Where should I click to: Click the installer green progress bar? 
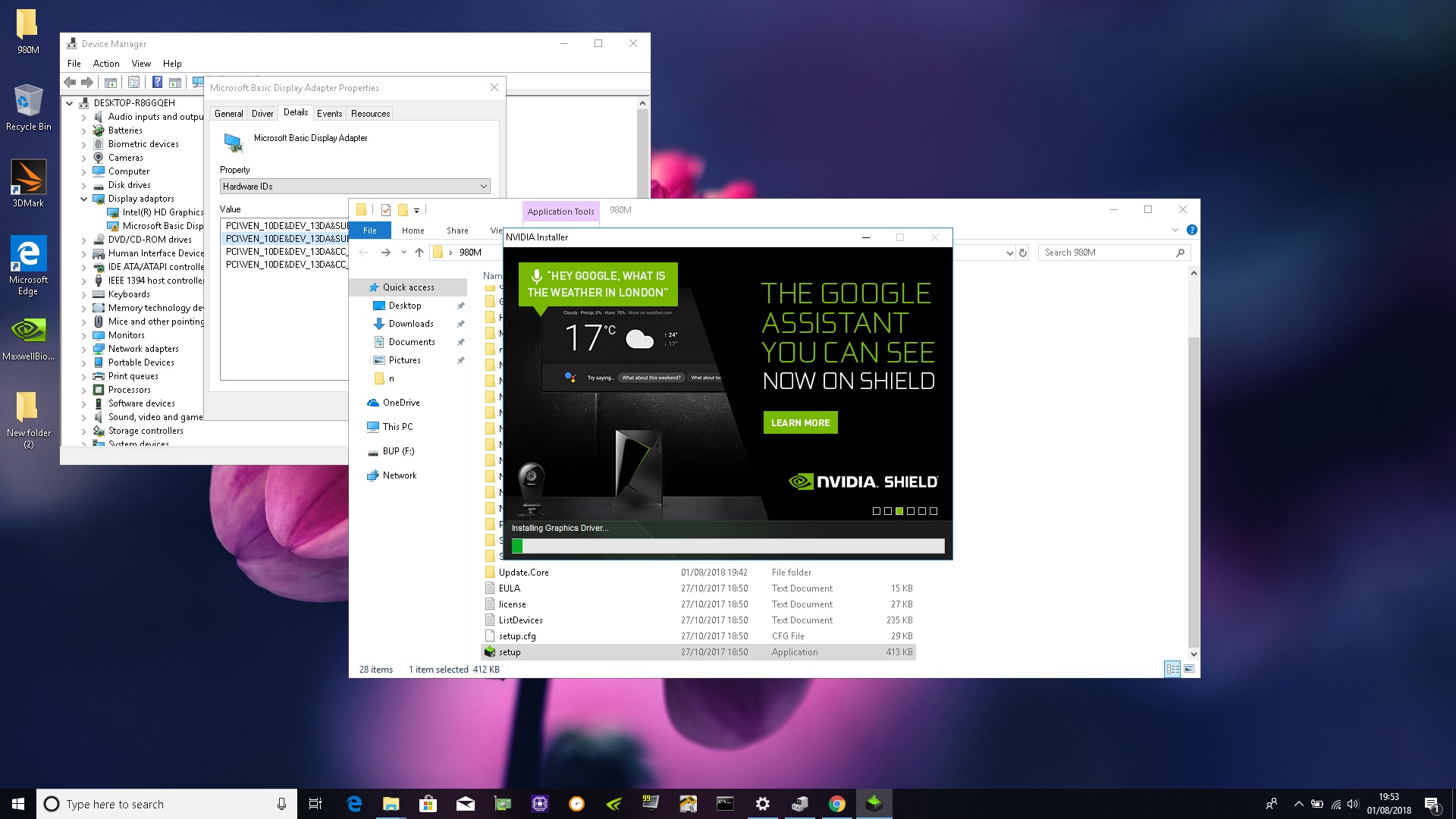(517, 546)
